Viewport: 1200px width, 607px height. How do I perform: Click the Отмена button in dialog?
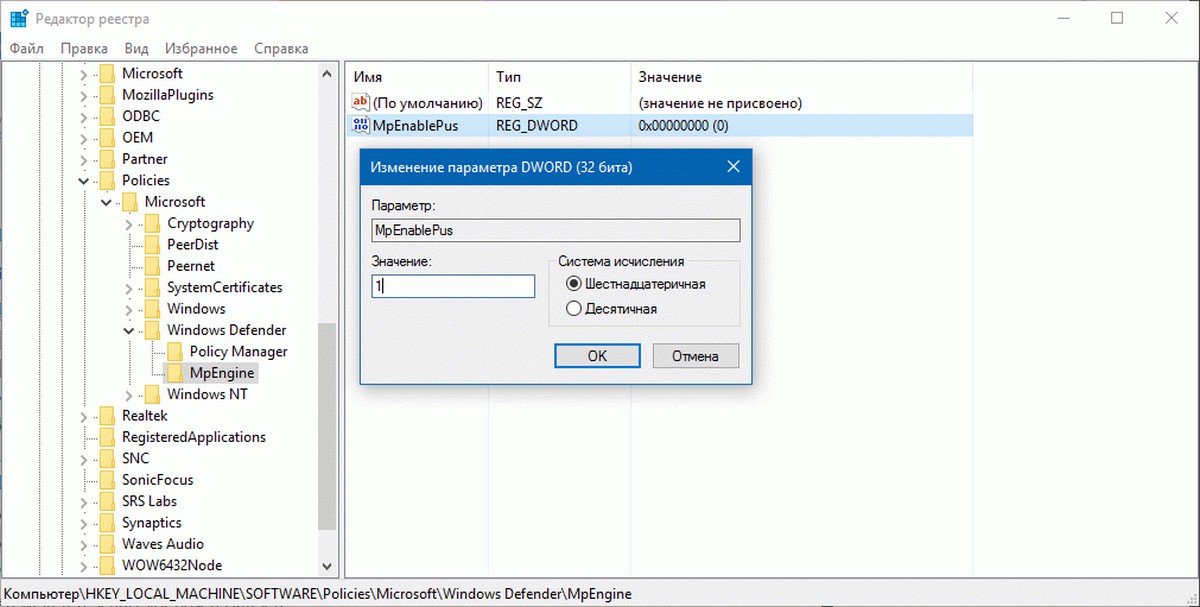696,356
